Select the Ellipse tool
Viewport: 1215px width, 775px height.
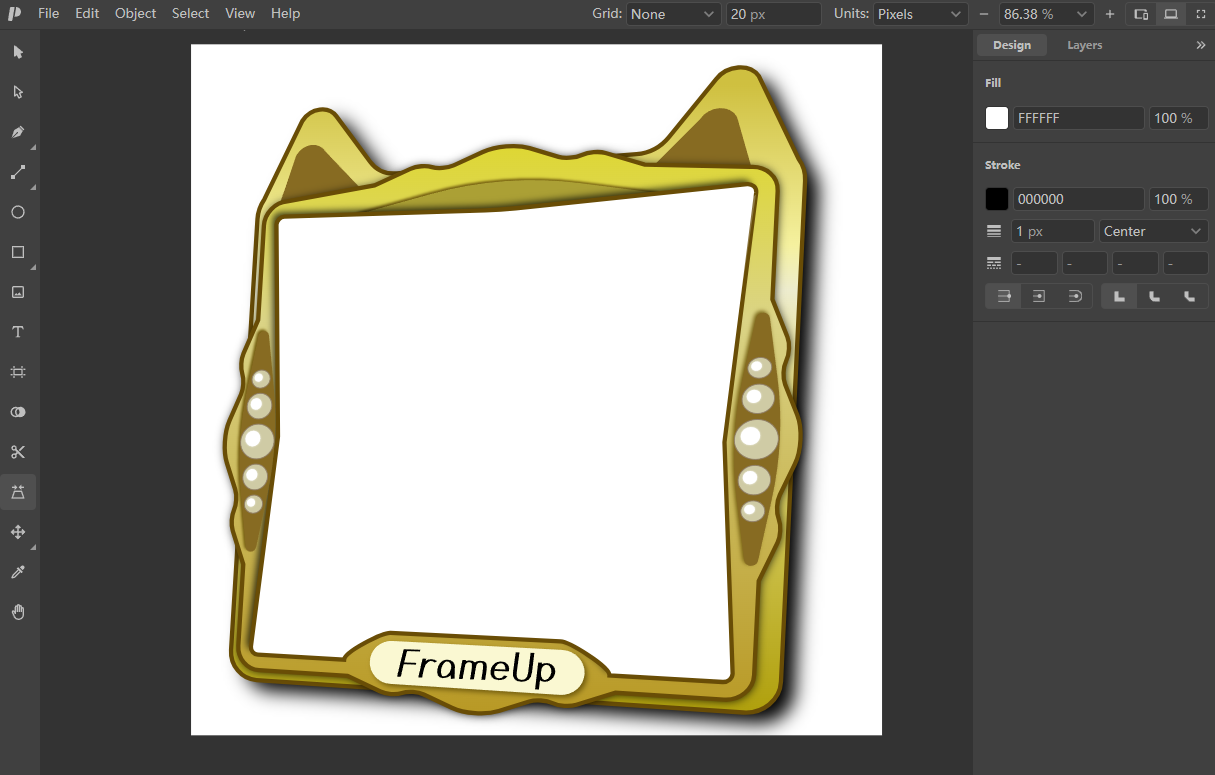18,212
